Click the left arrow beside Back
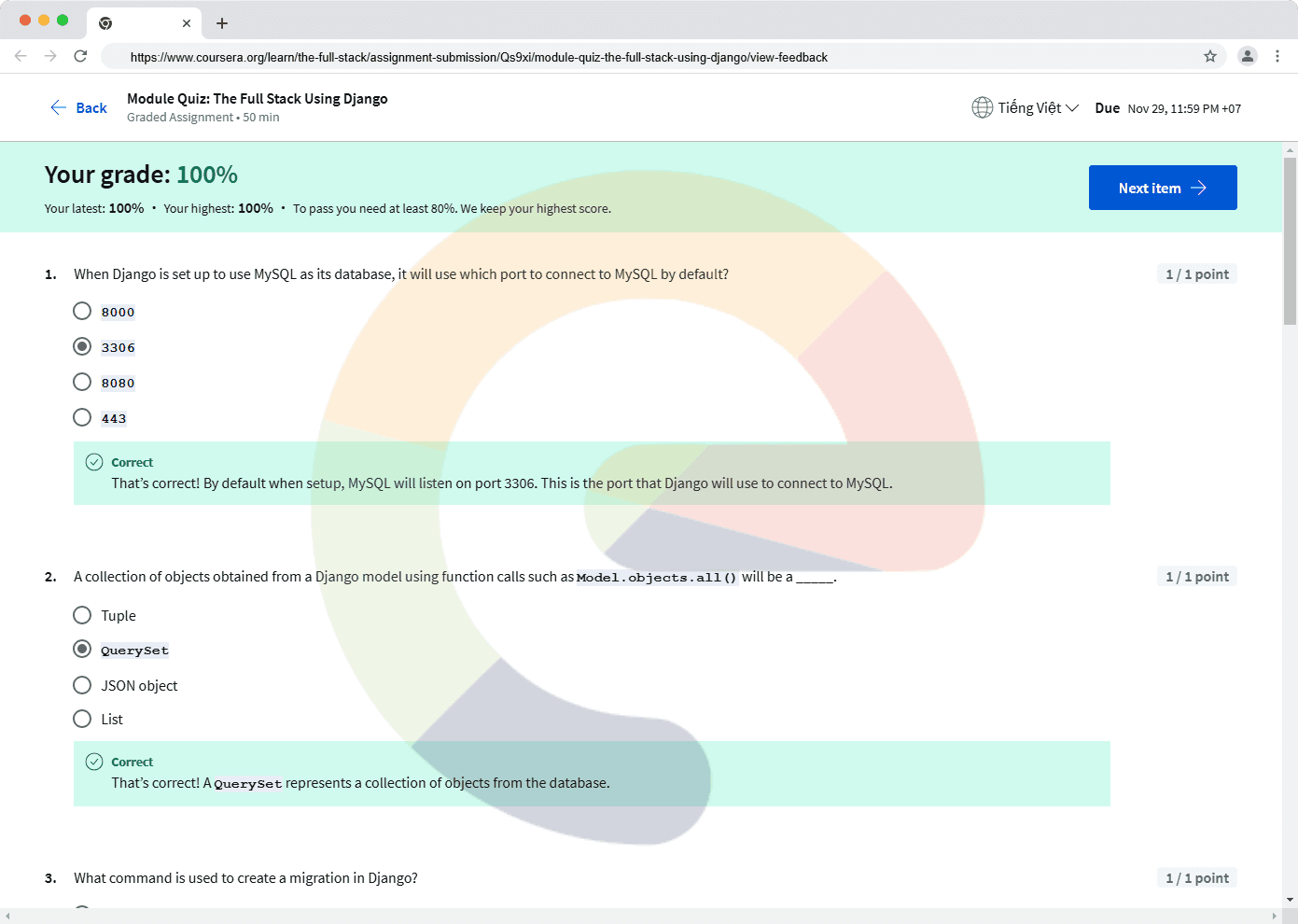Image resolution: width=1298 pixels, height=924 pixels. click(x=58, y=107)
